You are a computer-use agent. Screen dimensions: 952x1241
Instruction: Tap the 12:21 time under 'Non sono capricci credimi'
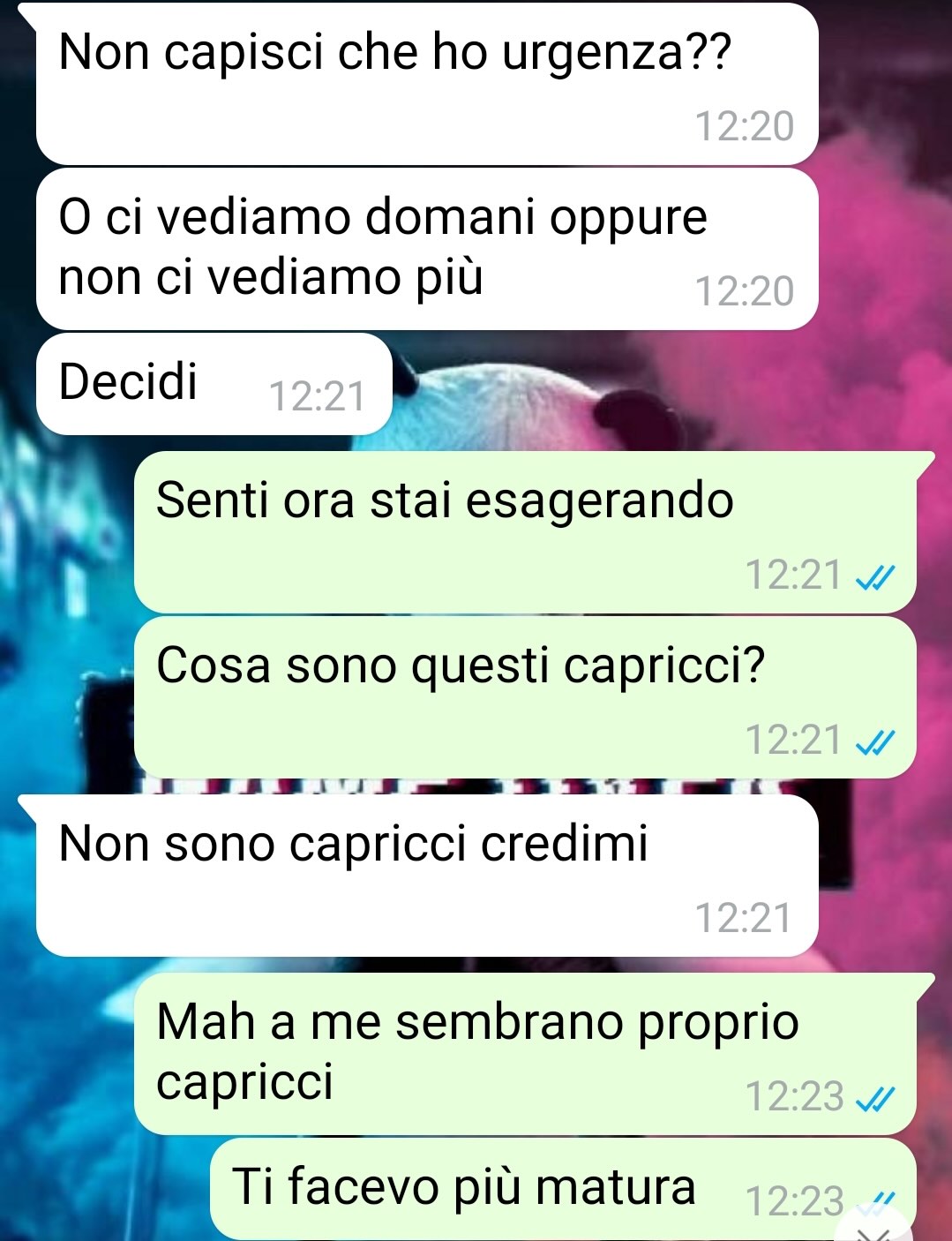point(745,918)
